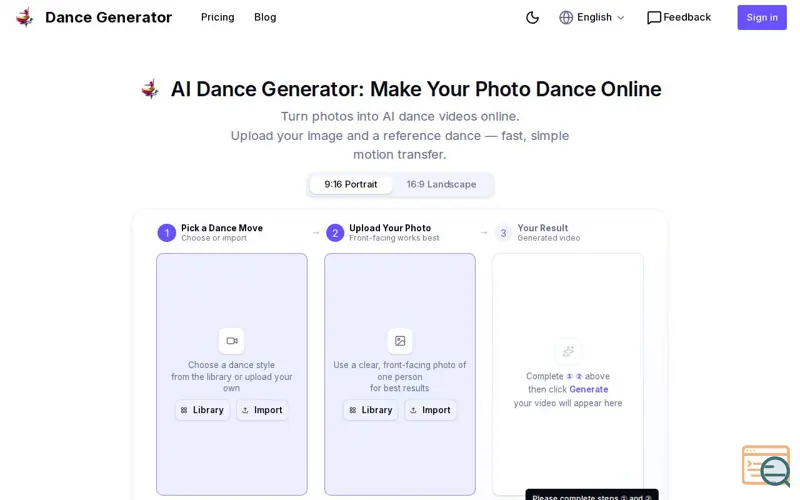This screenshot has height=500, width=800.
Task: Click the Dance Generator logo icon in header
Action: point(24,17)
